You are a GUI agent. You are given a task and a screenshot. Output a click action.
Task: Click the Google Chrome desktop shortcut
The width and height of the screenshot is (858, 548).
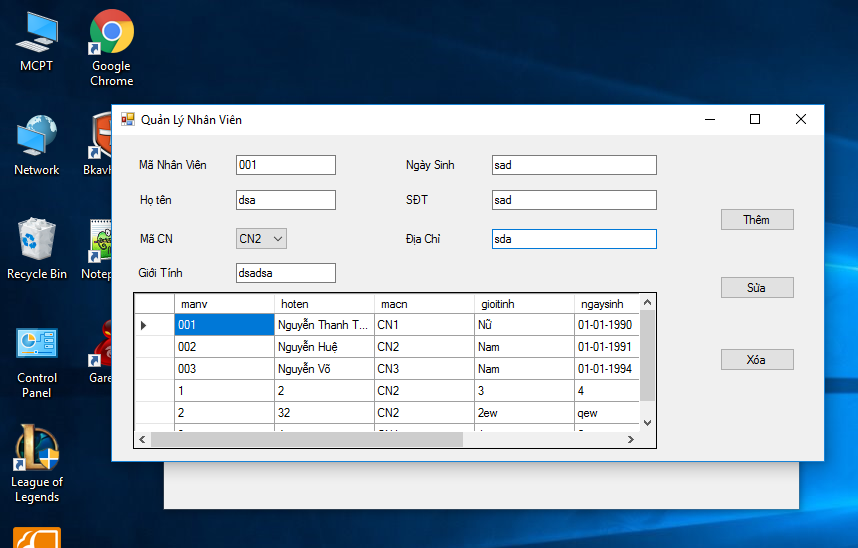tap(111, 40)
